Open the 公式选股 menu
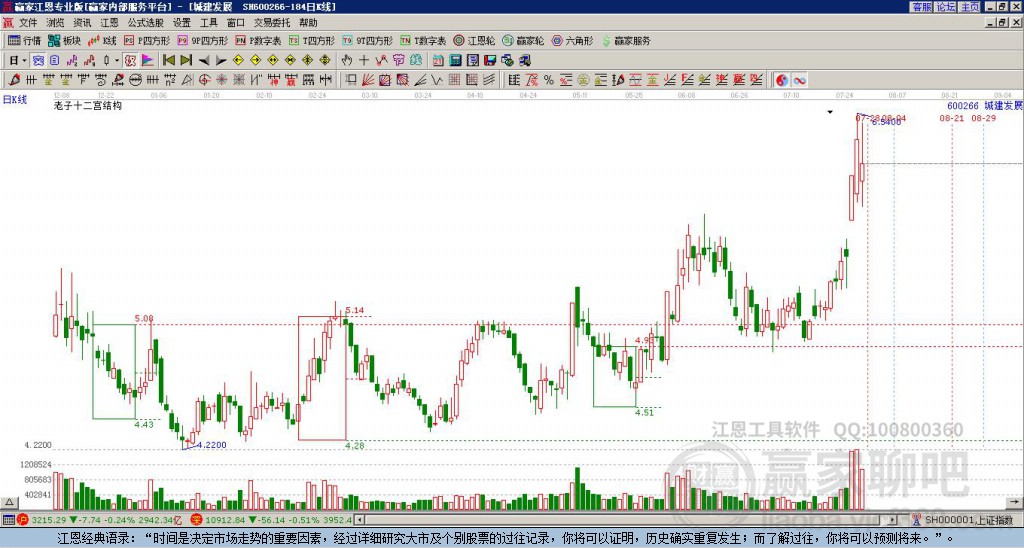Viewport: 1024px width, 548px height. click(x=145, y=23)
